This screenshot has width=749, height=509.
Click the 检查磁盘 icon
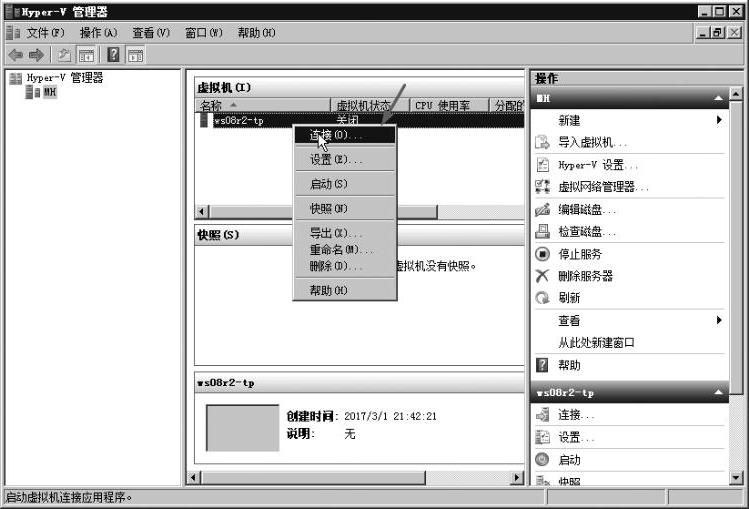542,232
